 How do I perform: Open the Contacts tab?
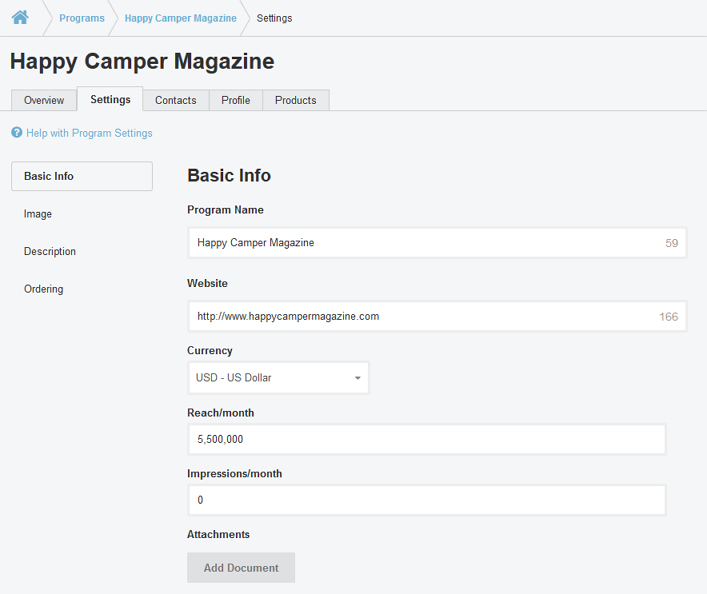pos(175,100)
